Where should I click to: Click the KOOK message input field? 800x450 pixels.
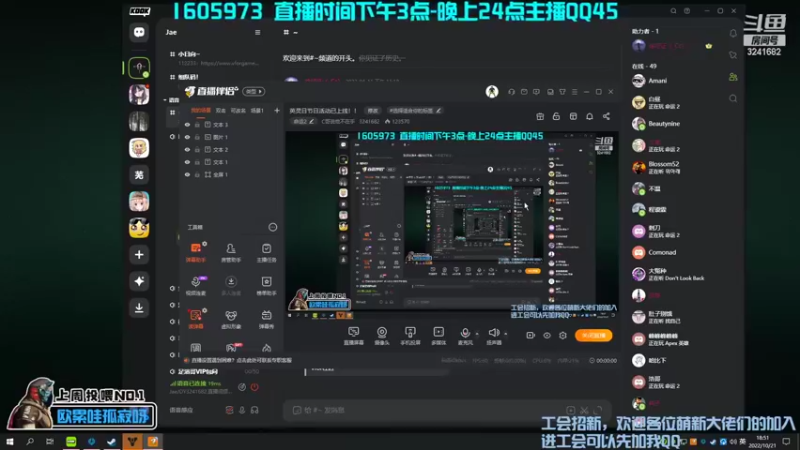[x=446, y=410]
